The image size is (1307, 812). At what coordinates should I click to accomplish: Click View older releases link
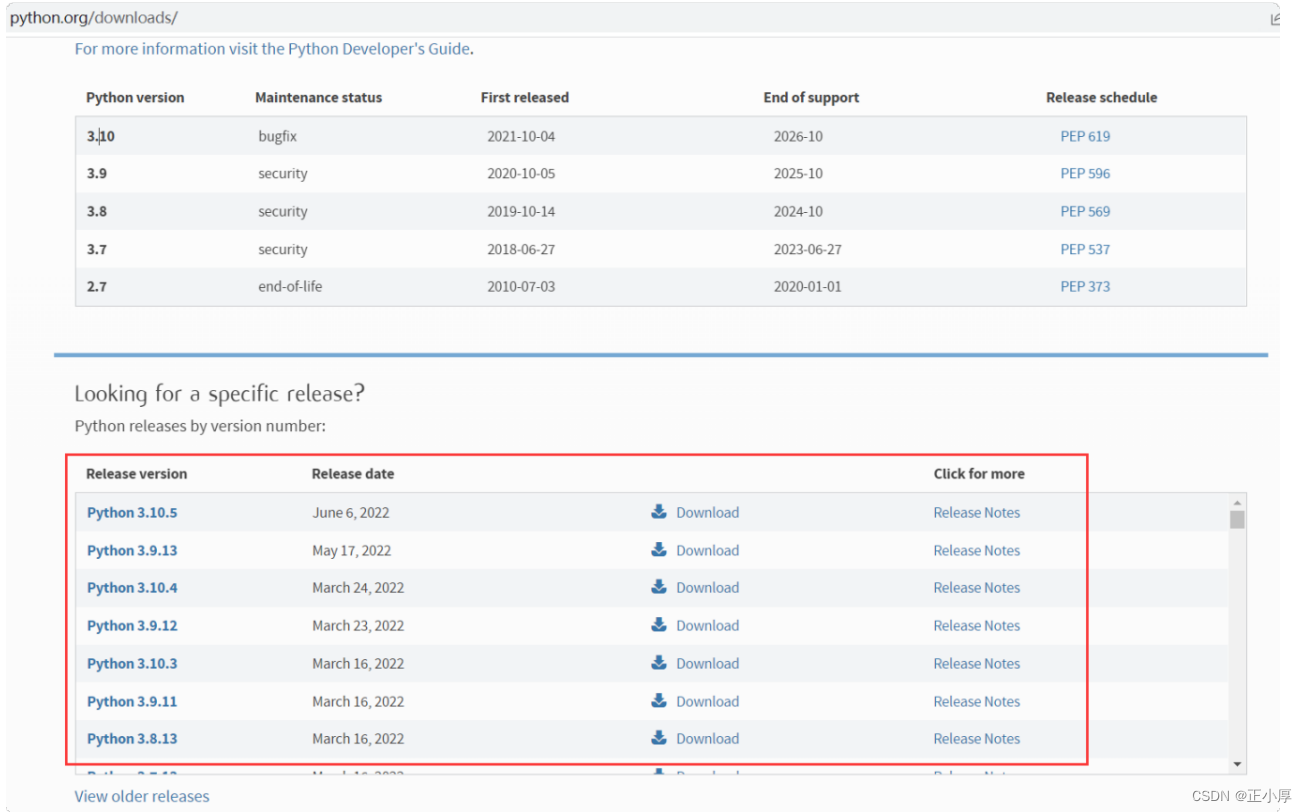click(142, 797)
